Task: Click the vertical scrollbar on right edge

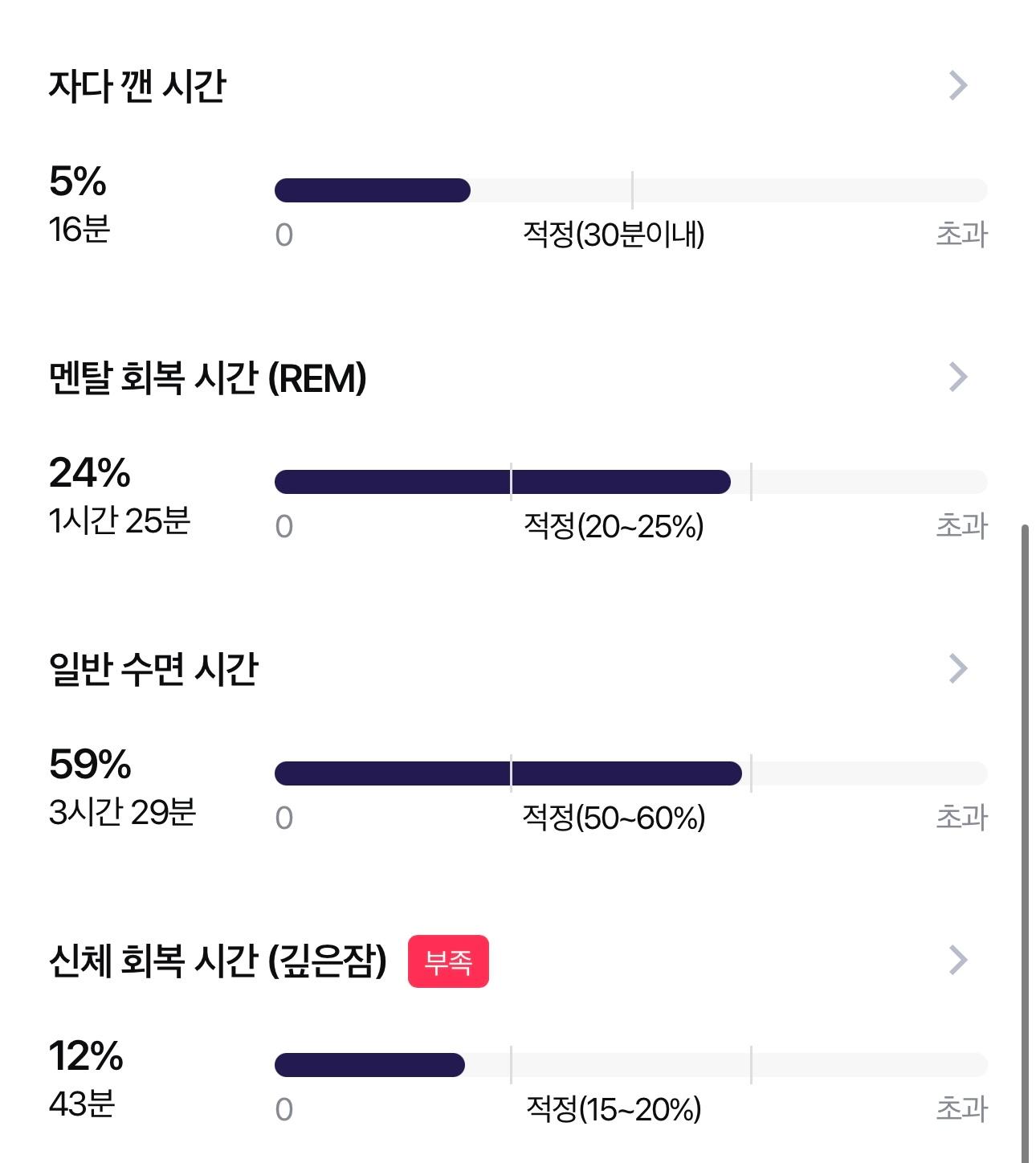Action: pyautogui.click(x=1025, y=843)
